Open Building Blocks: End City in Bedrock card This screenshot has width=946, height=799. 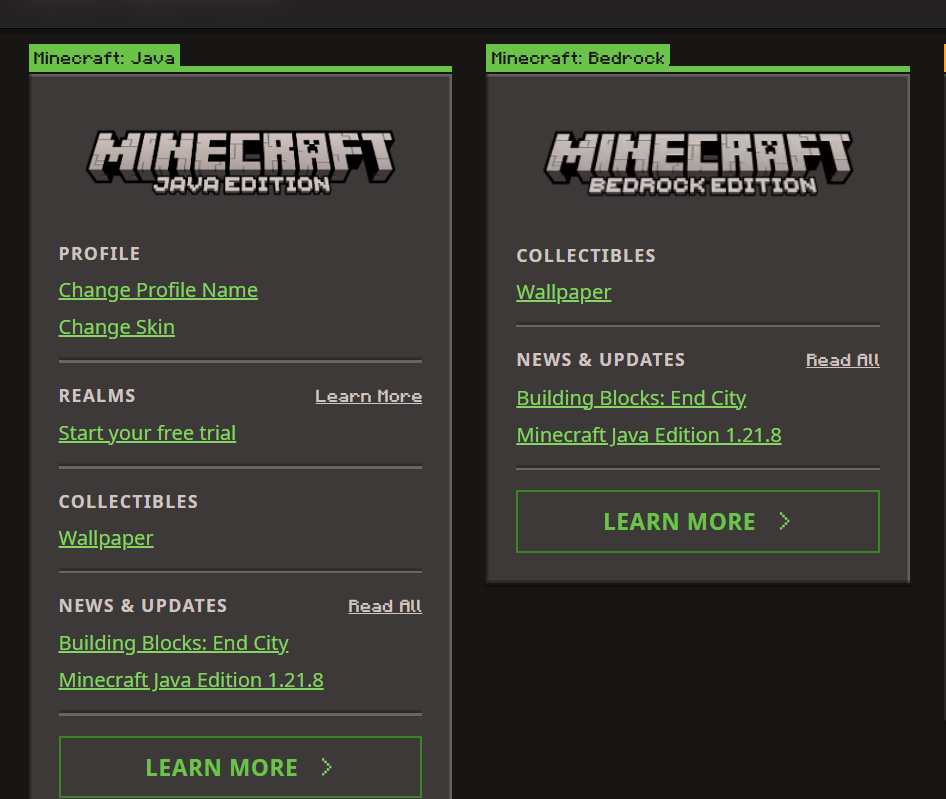point(631,398)
